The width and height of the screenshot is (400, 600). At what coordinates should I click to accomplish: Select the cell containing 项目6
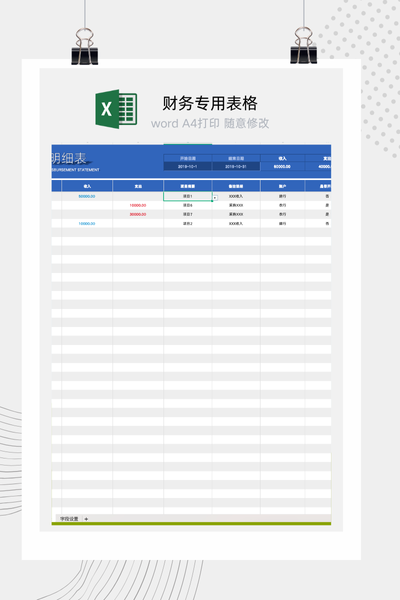click(188, 205)
